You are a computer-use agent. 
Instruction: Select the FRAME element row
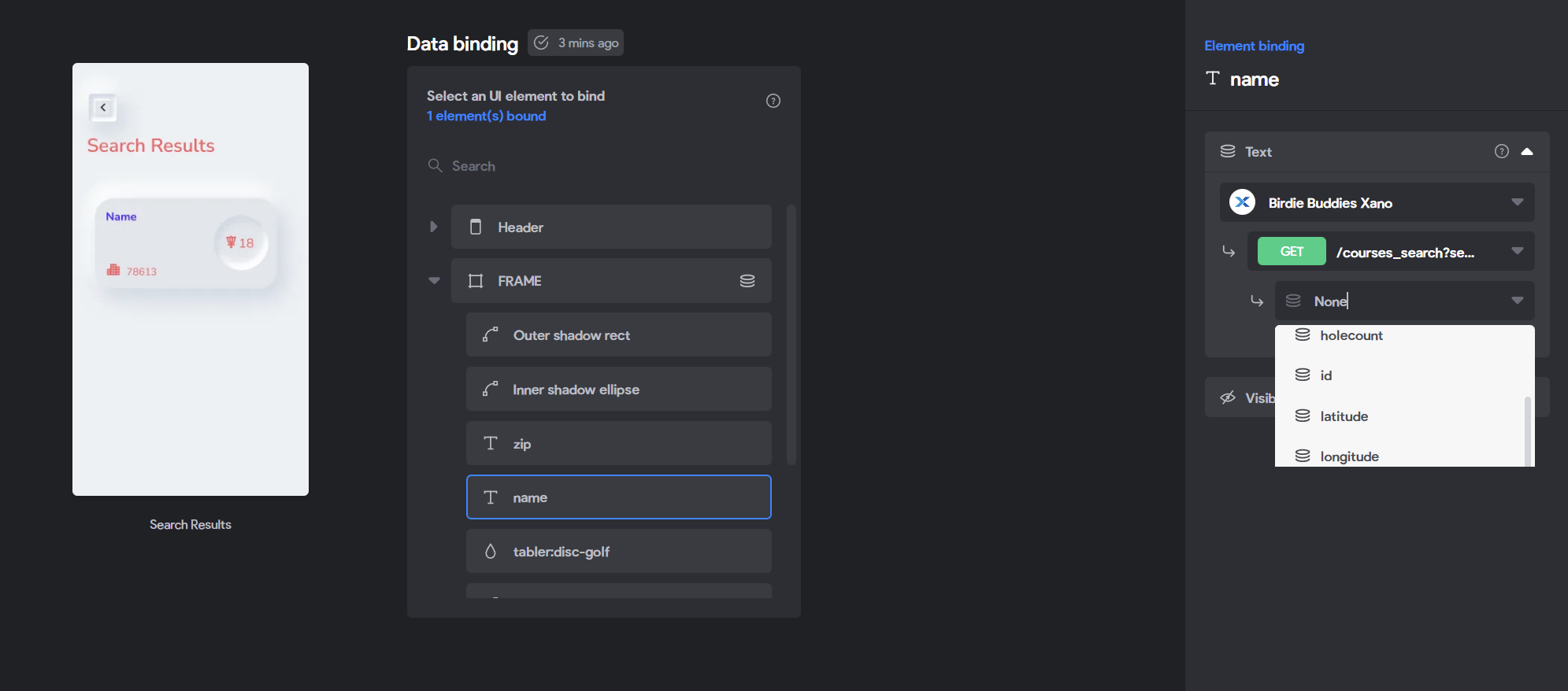pyautogui.click(x=611, y=281)
